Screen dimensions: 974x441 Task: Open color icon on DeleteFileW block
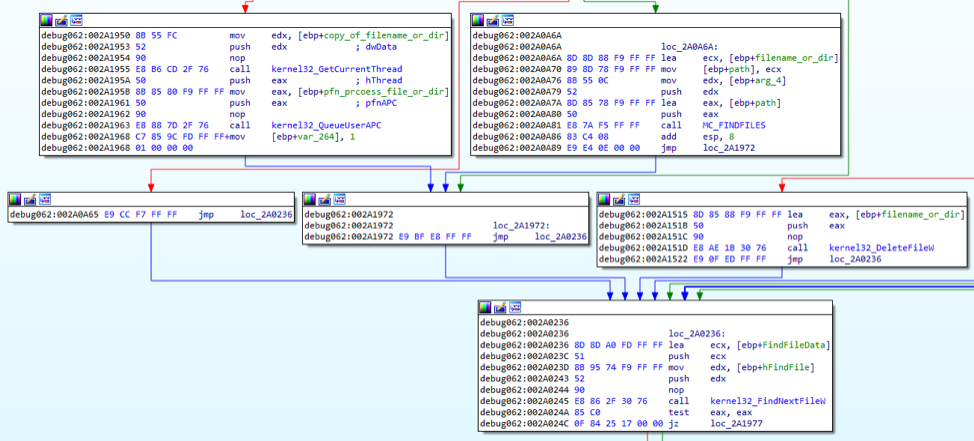pos(605,199)
